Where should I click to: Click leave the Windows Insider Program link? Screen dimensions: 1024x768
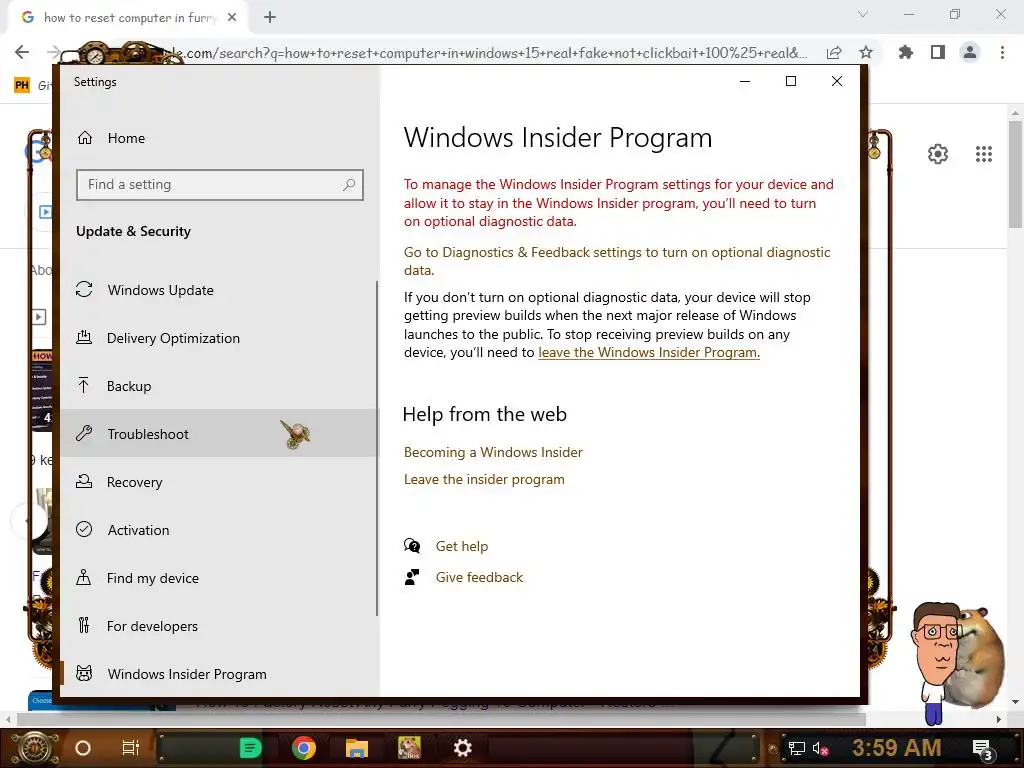[x=648, y=353]
